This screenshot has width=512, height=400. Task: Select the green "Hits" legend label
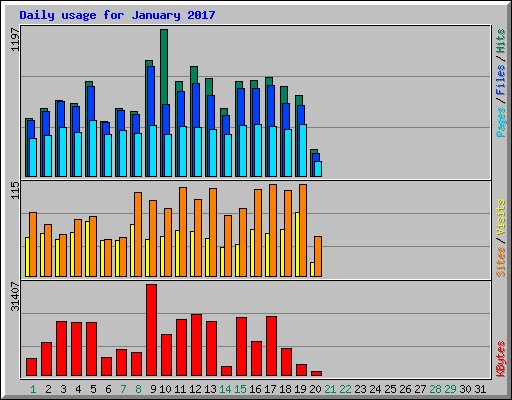click(x=501, y=41)
